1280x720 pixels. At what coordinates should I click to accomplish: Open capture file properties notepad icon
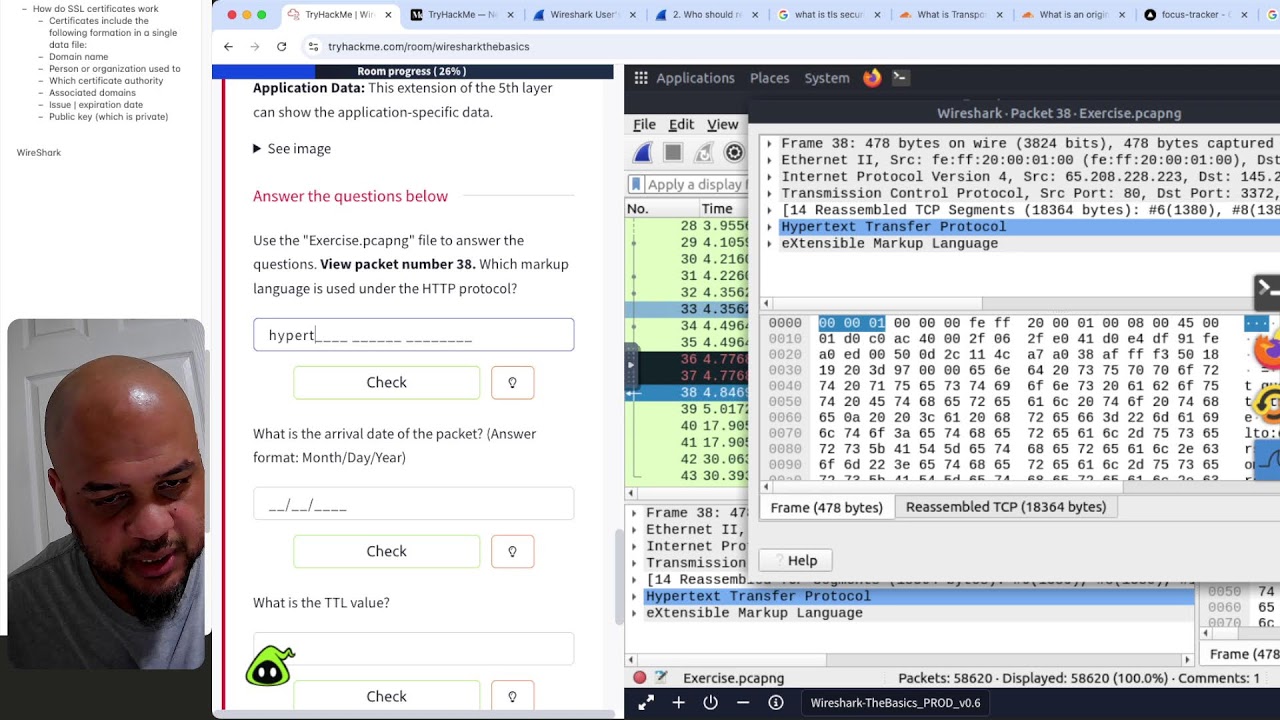[661, 677]
